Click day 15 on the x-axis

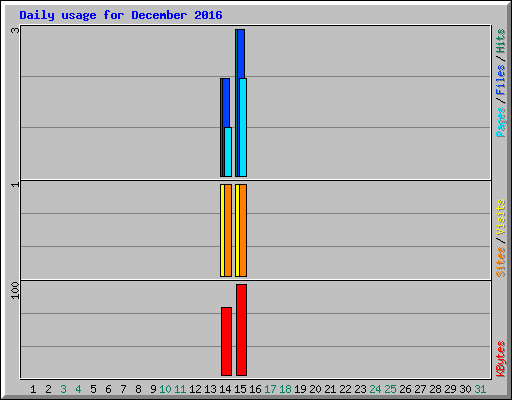240,389
